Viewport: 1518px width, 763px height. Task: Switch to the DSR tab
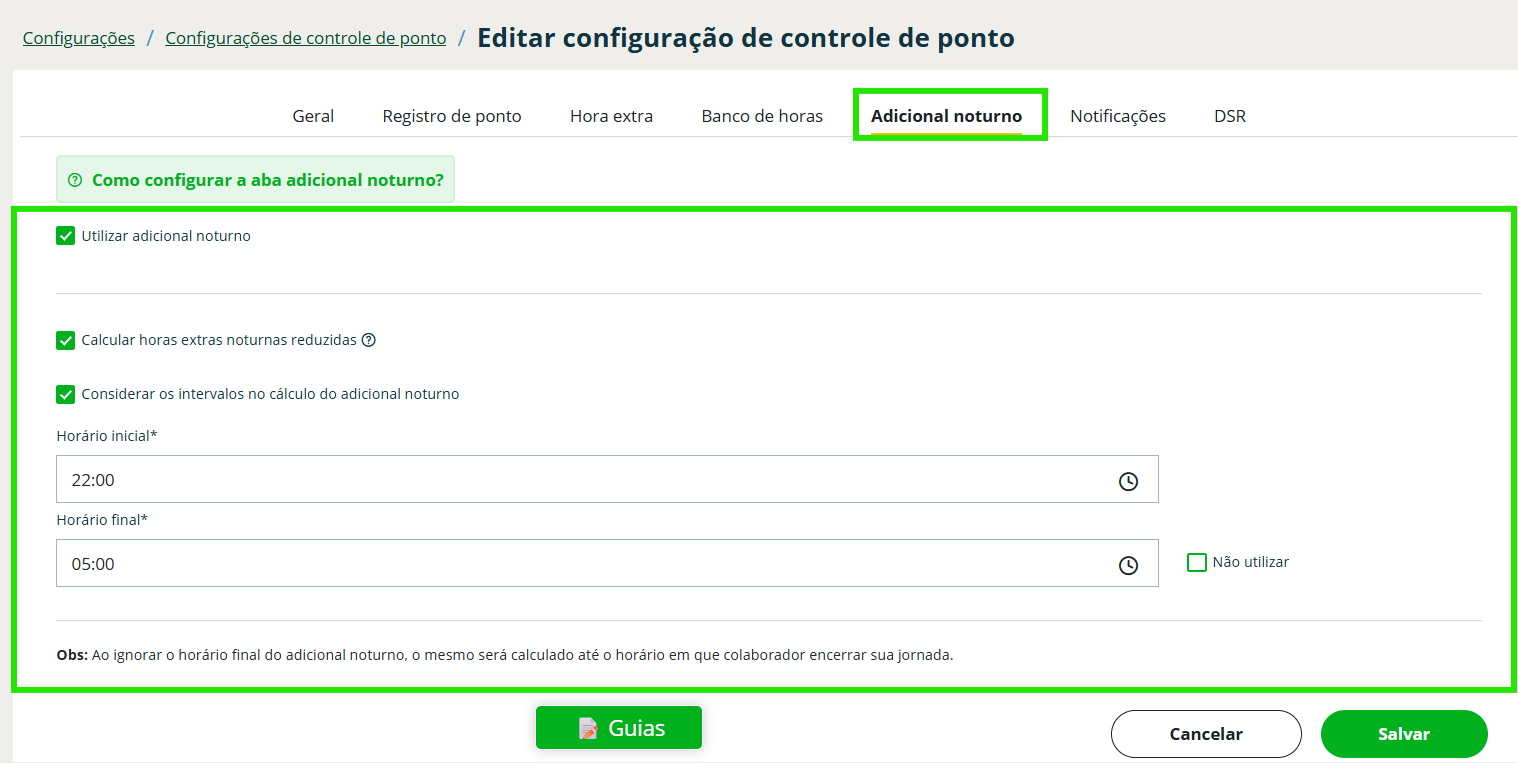[1230, 116]
